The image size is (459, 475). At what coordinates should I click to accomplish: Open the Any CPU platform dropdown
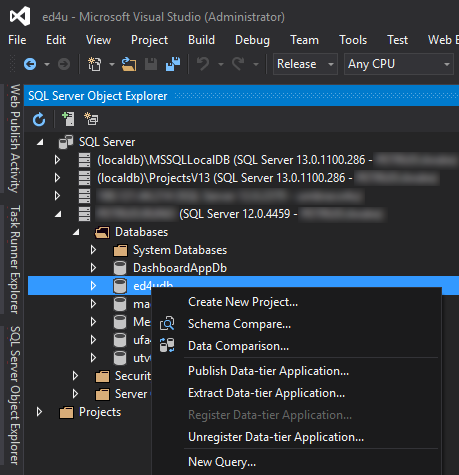coord(399,64)
